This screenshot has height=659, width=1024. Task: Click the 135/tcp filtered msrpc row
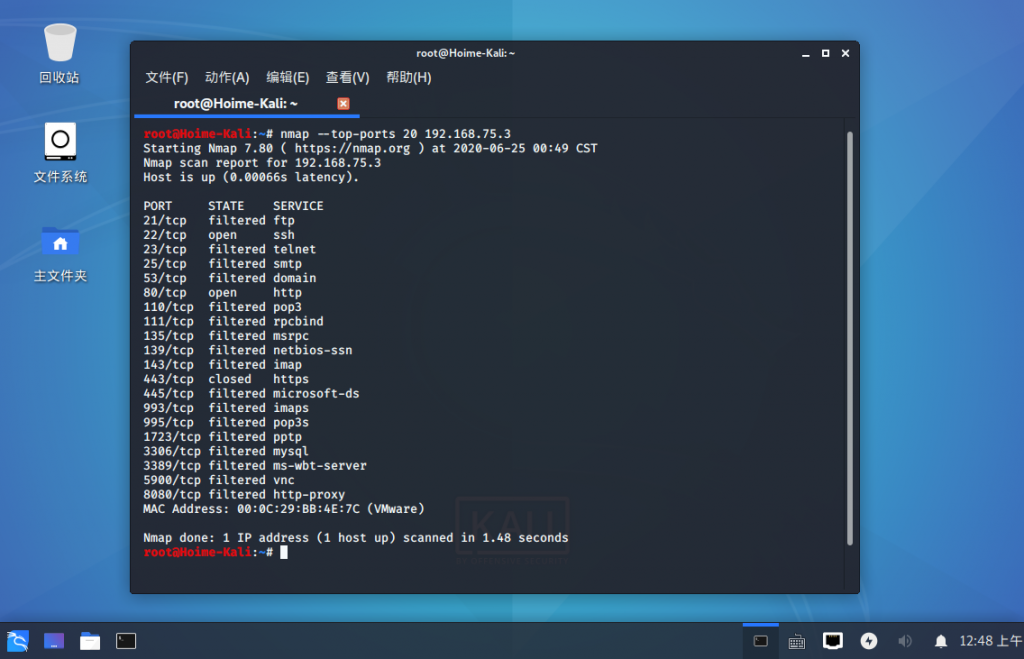point(226,336)
